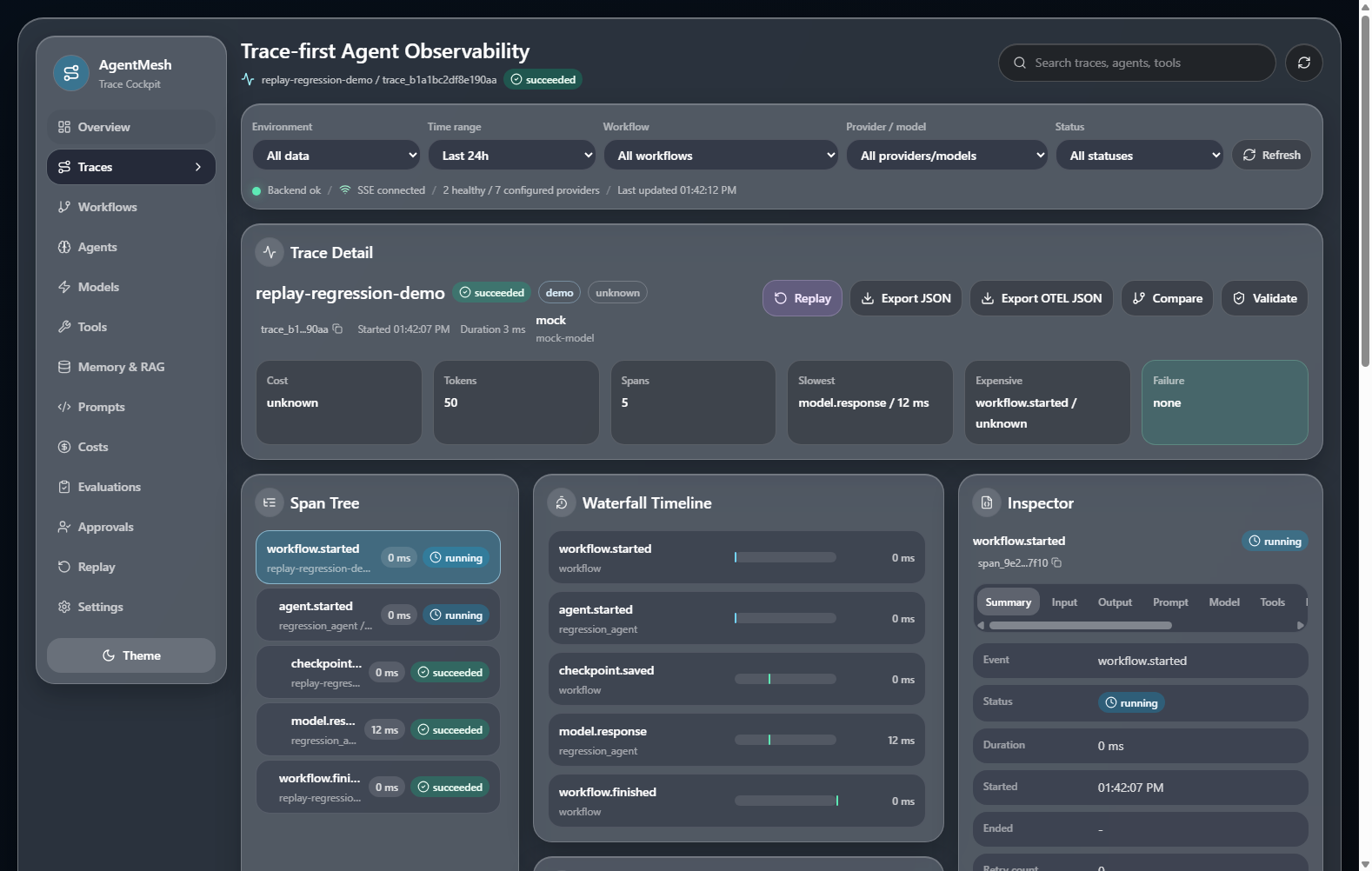Select the agent.started span tree row
The height and width of the screenshot is (871, 1372).
coord(378,615)
